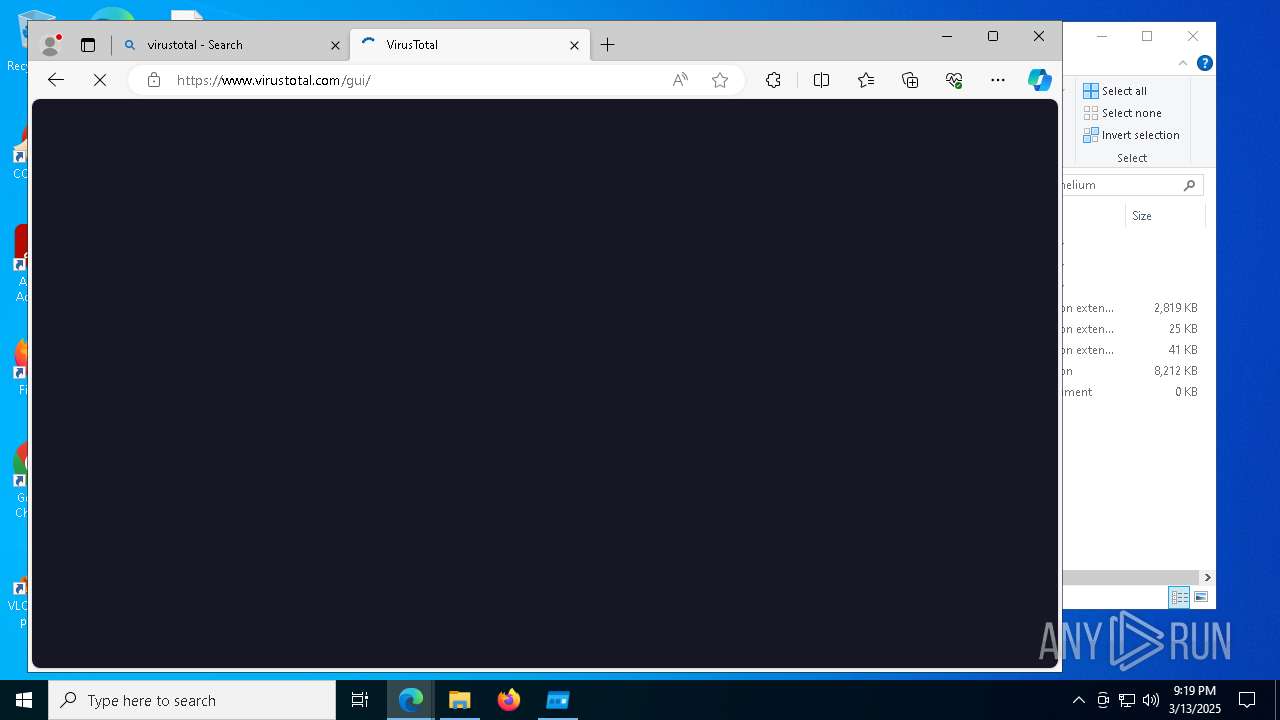The width and height of the screenshot is (1280, 720).
Task: Choose Select all in File Explorer
Action: pyautogui.click(x=1115, y=91)
